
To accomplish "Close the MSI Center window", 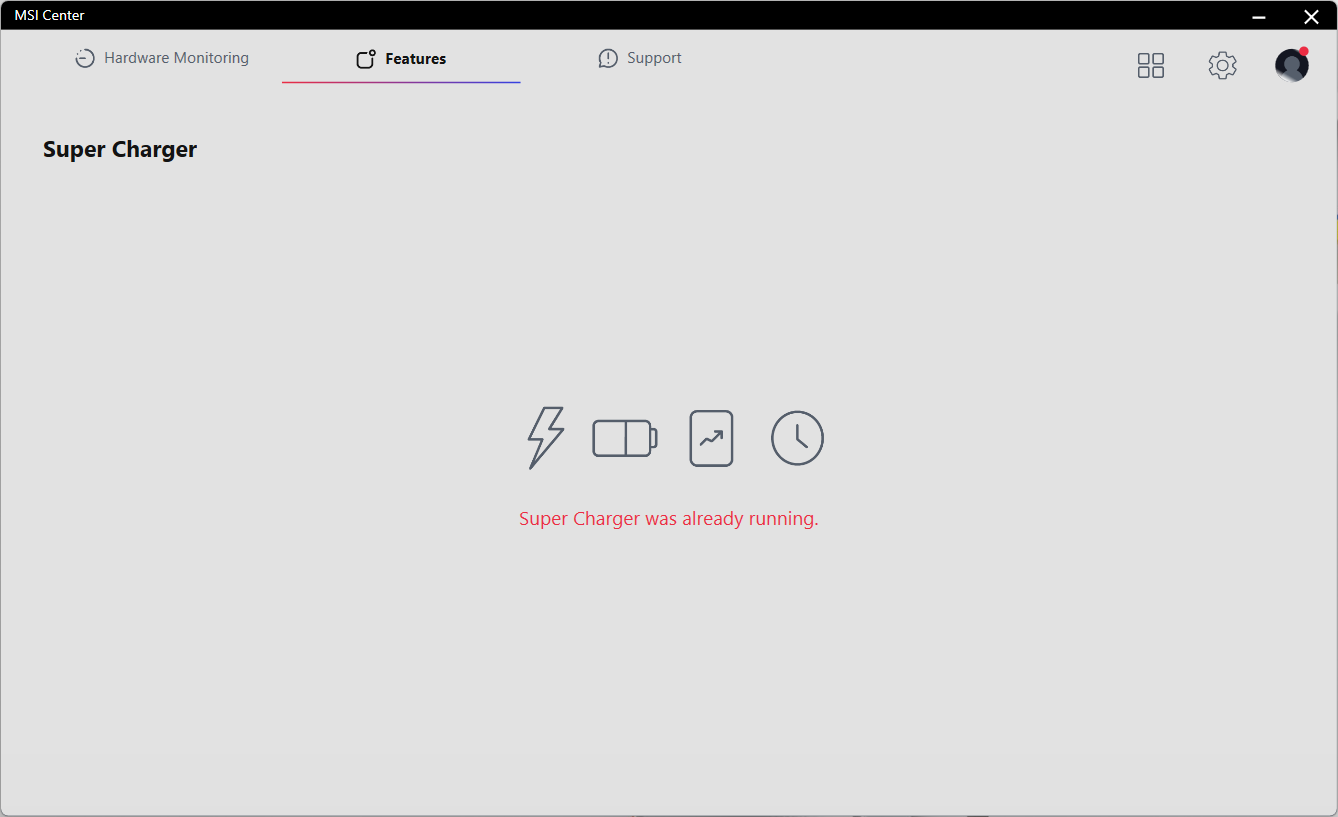I will (x=1311, y=16).
